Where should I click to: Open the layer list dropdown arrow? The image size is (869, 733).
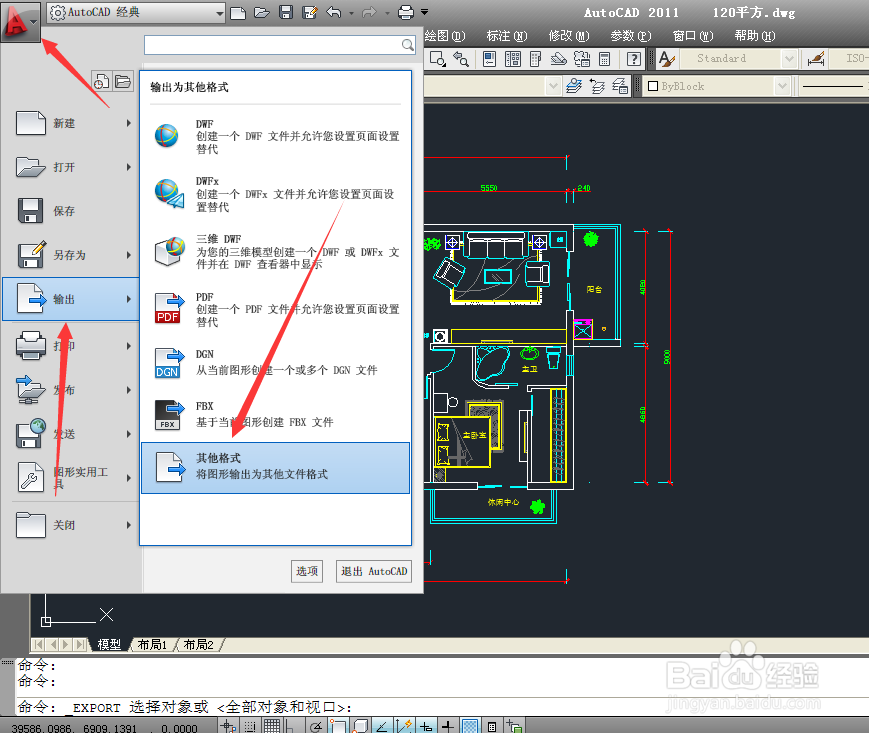tap(553, 86)
